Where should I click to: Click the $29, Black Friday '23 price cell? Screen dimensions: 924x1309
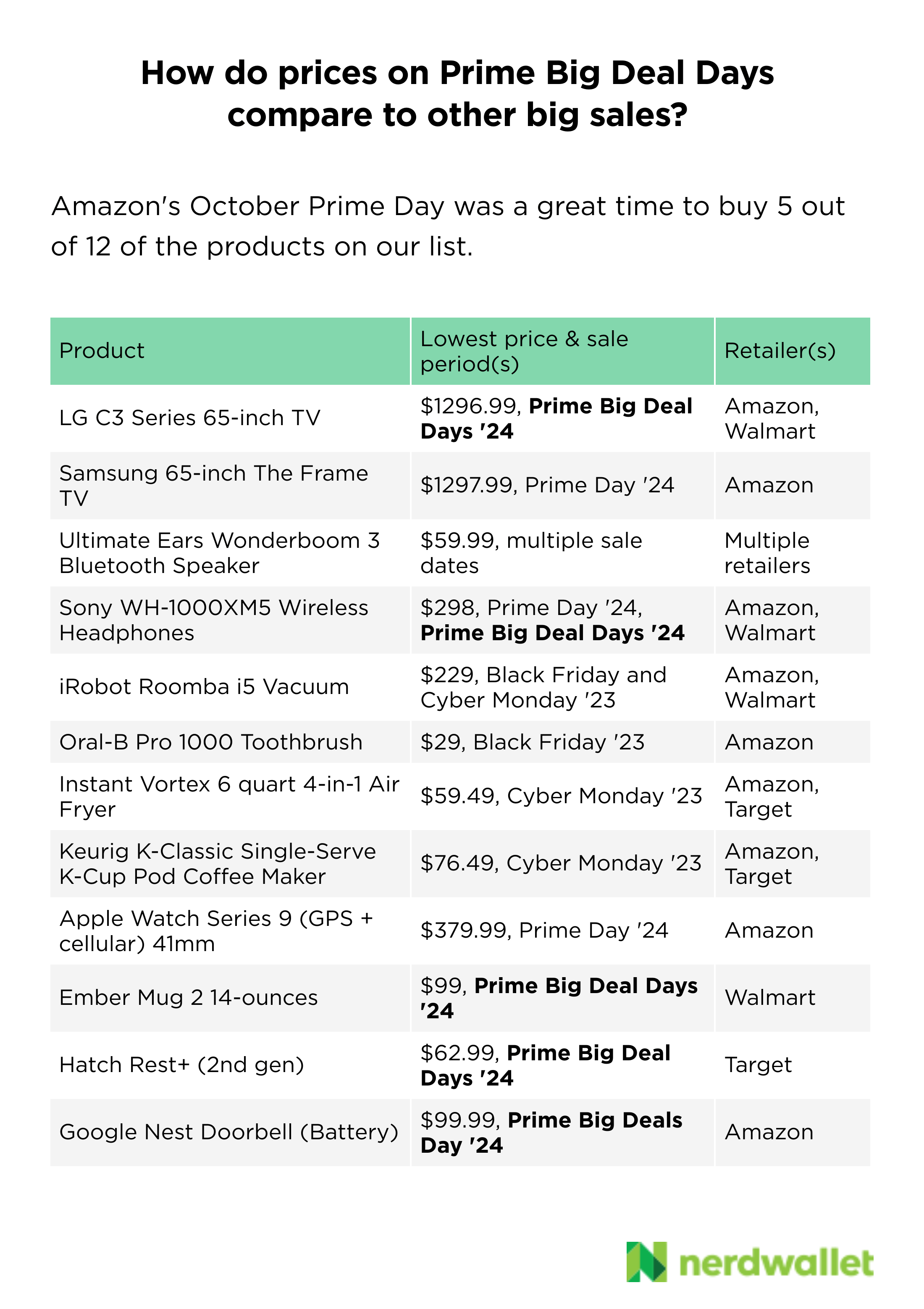[532, 742]
